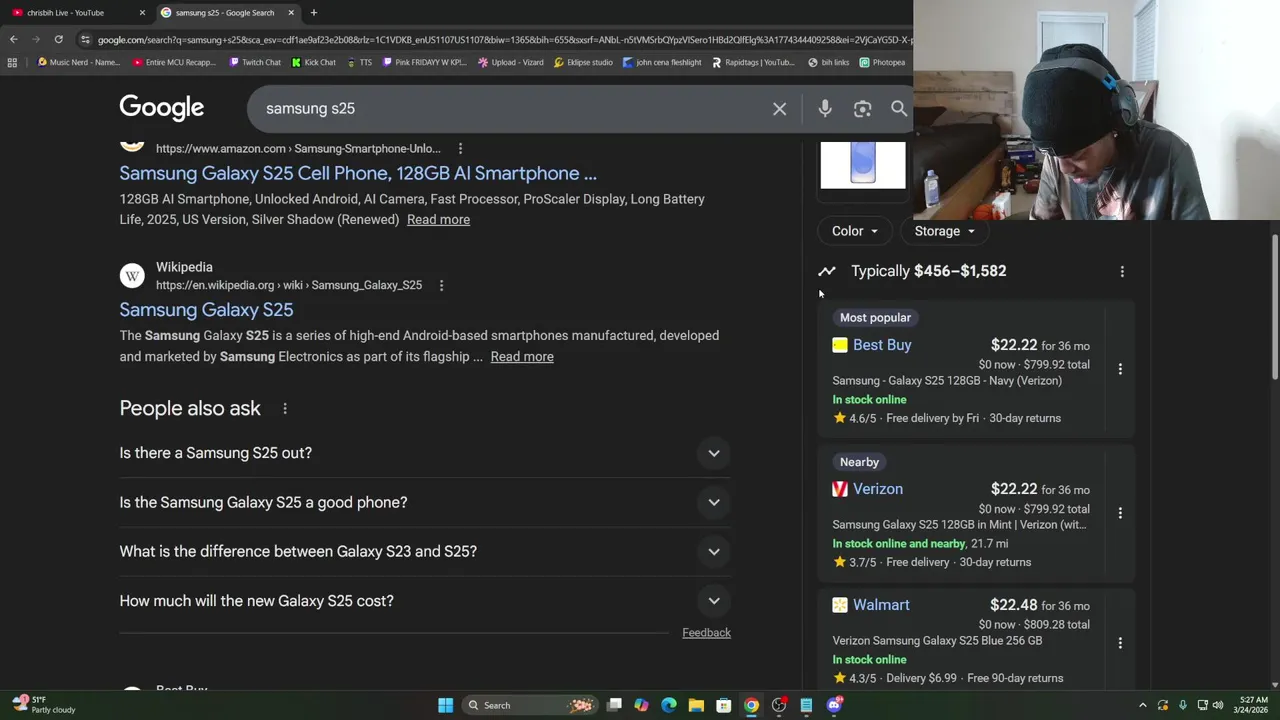Go back using the browser back arrow

point(13,39)
